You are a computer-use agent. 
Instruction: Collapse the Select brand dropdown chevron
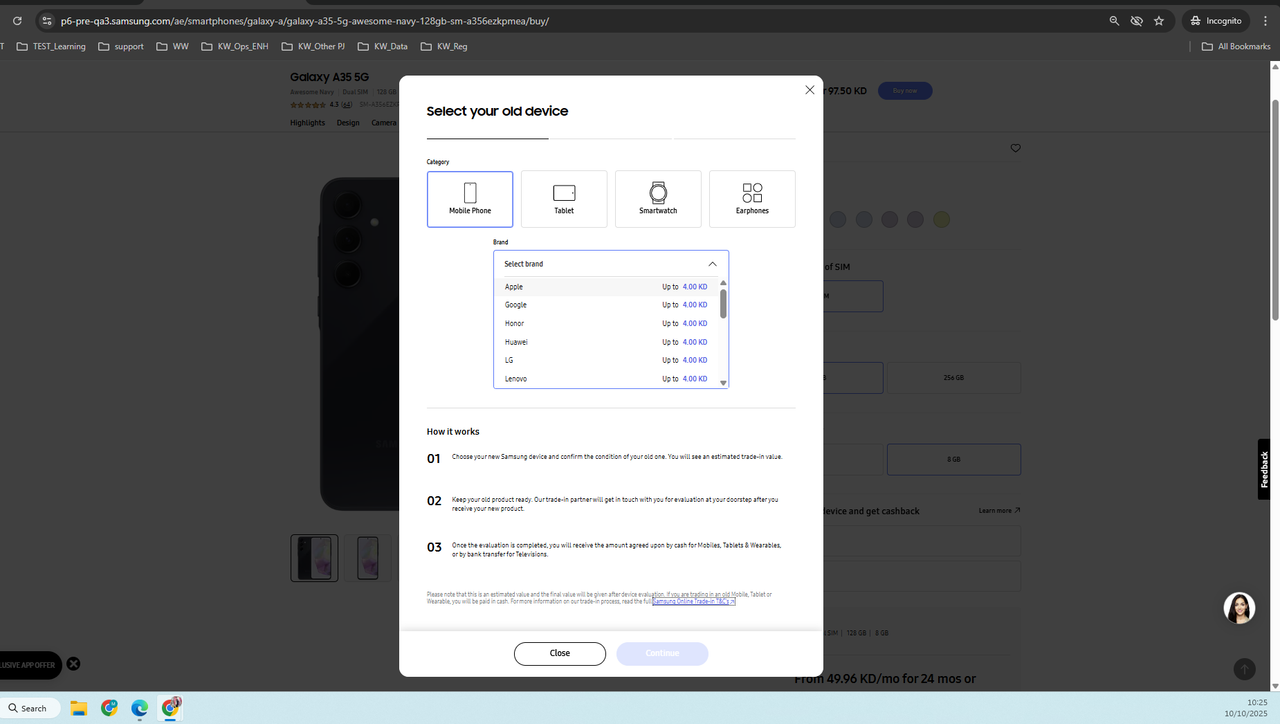(x=712, y=263)
